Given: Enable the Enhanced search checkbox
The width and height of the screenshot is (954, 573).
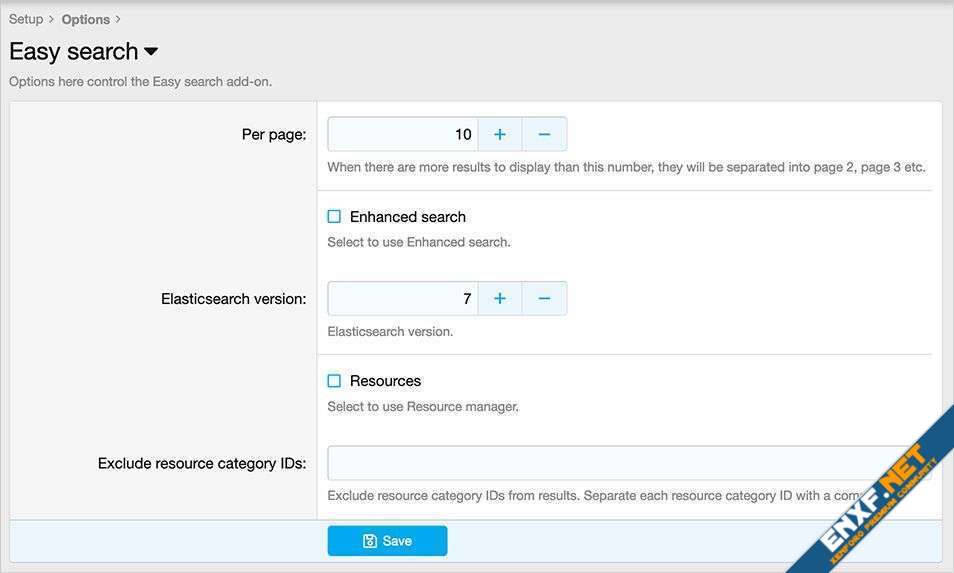Looking at the screenshot, I should 334,217.
